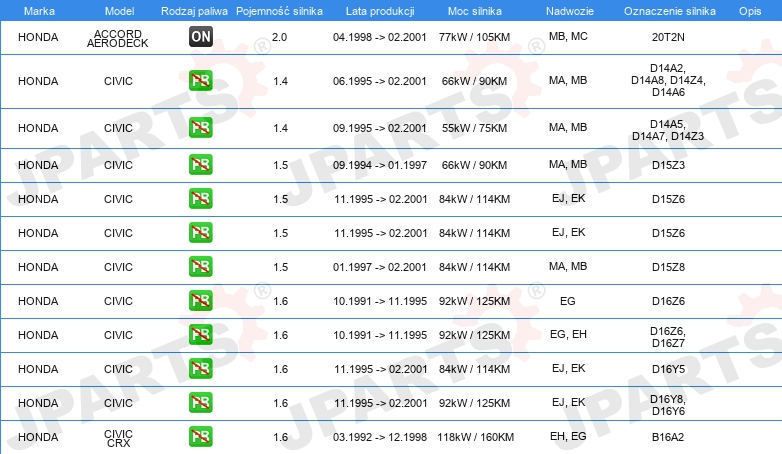Screen dimensions: 782x454
Task: Click the 66kW / 90KM cell in the D15Z3 row
Action: (474, 165)
